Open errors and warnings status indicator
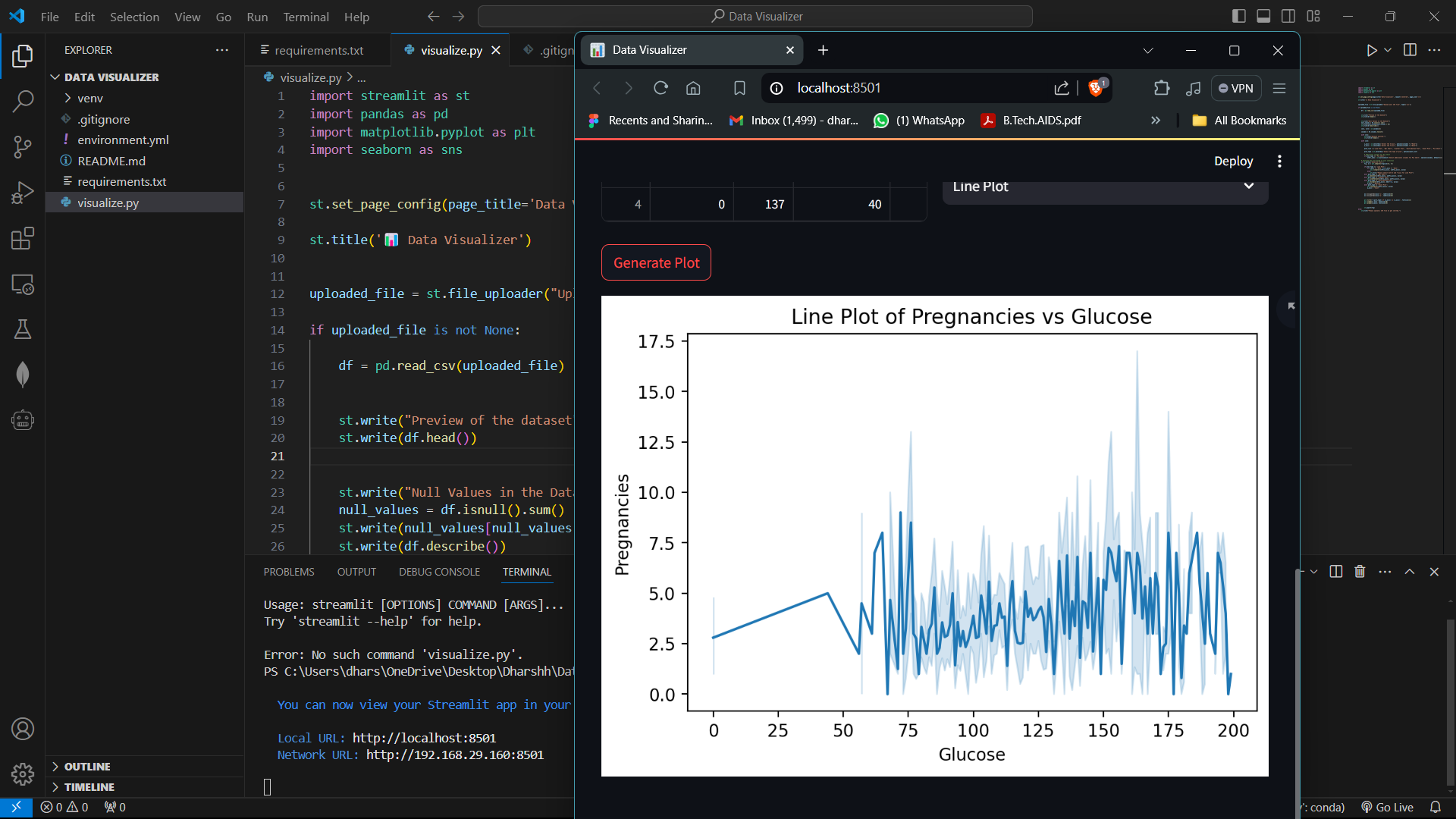1456x819 pixels. pyautogui.click(x=64, y=807)
